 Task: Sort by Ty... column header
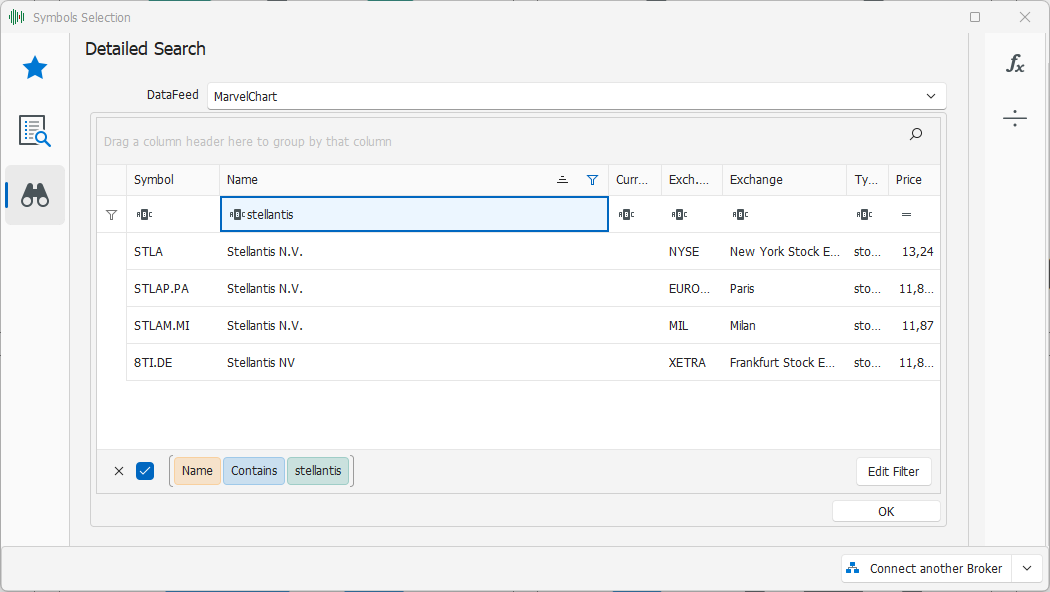coord(867,179)
